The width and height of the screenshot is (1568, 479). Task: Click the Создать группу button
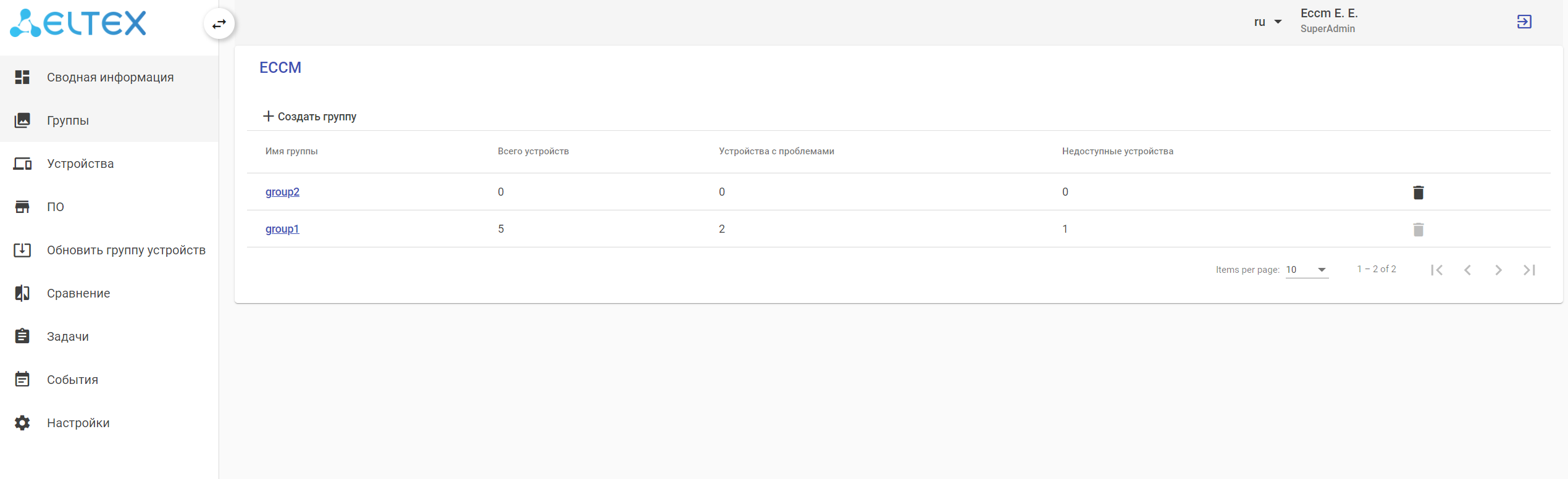click(x=310, y=117)
